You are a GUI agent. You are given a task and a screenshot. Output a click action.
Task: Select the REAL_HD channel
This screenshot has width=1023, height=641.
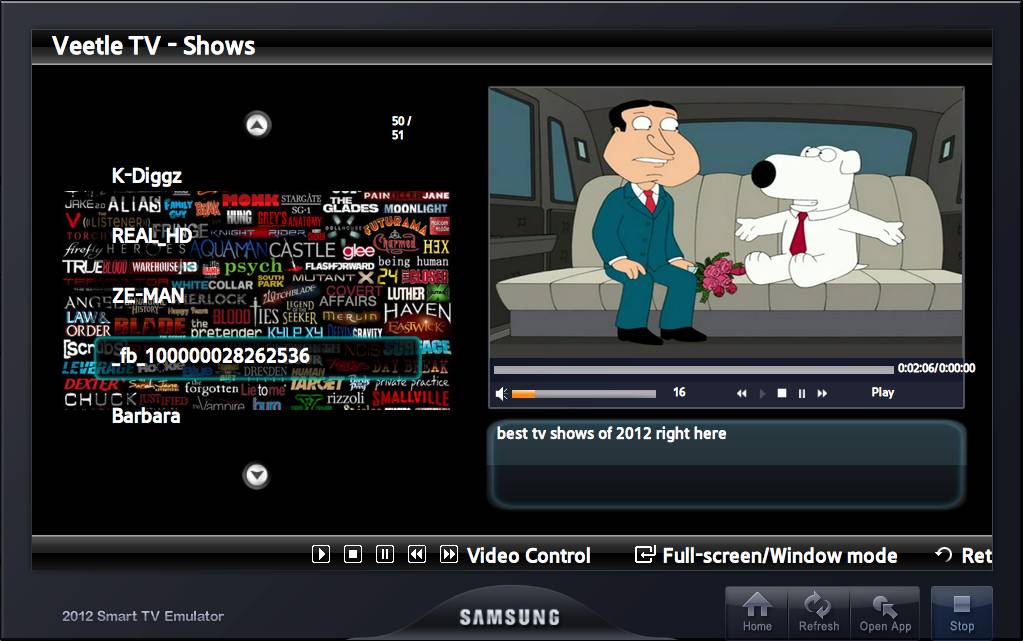(x=152, y=236)
